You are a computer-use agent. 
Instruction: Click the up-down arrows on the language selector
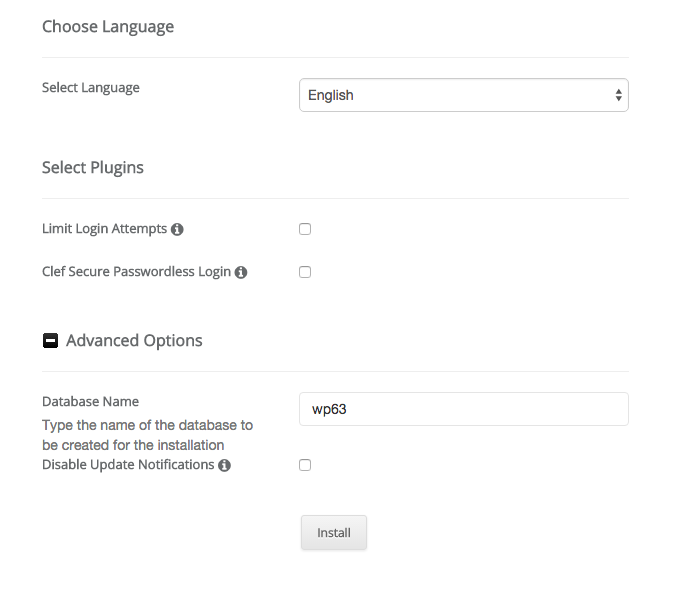click(619, 95)
